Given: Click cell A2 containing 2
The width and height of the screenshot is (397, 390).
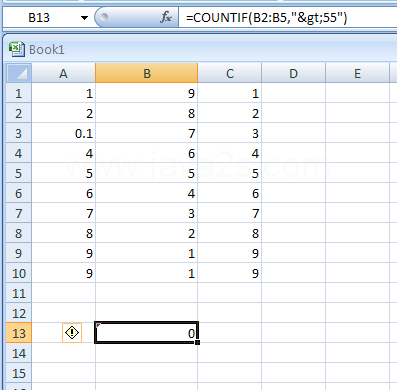Looking at the screenshot, I should (x=63, y=113).
